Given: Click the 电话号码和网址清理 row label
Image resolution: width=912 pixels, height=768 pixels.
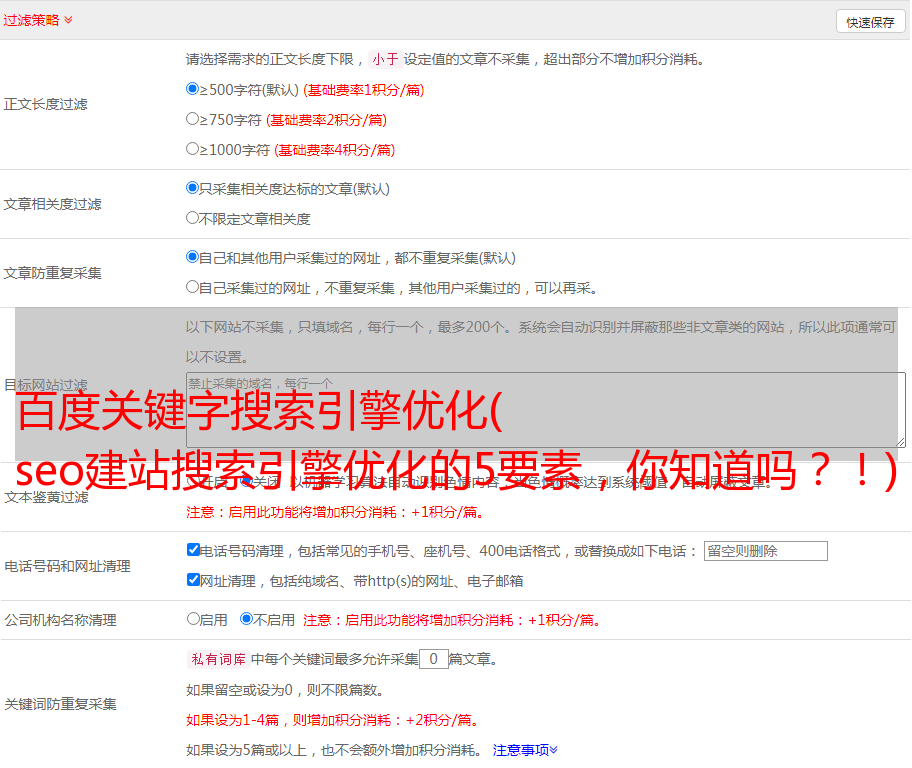Looking at the screenshot, I should pyautogui.click(x=67, y=566).
